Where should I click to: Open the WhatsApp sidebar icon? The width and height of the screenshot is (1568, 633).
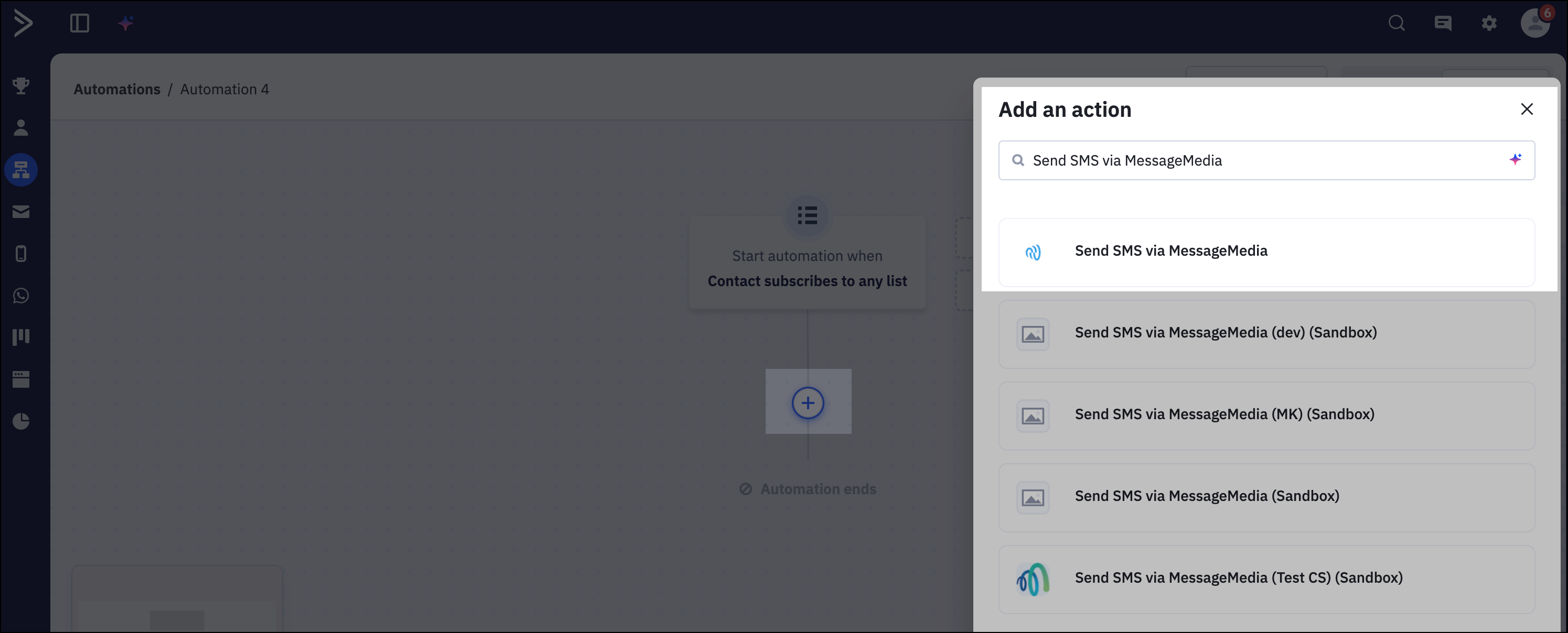pyautogui.click(x=22, y=296)
